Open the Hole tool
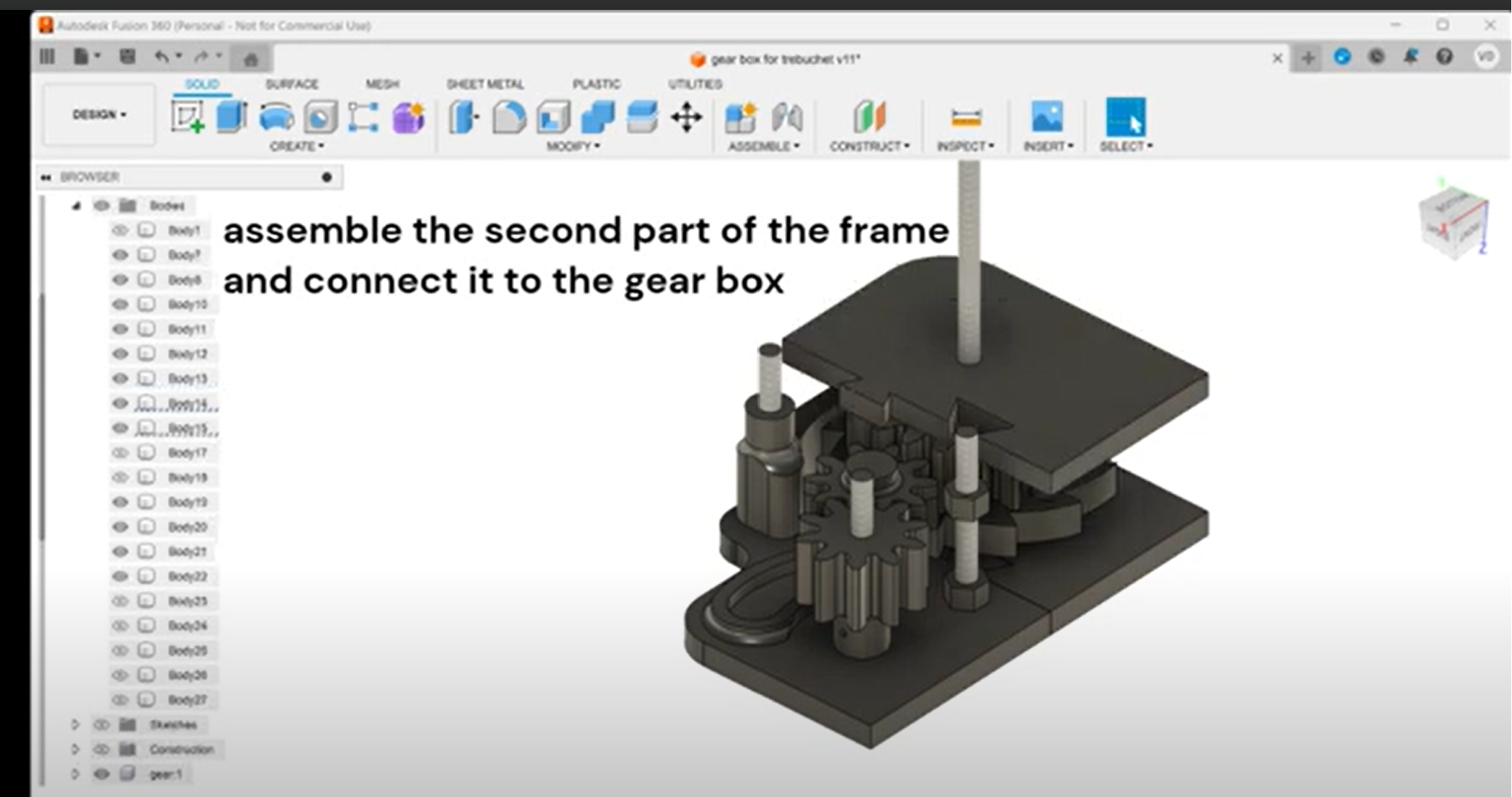1512x797 pixels. (x=318, y=116)
